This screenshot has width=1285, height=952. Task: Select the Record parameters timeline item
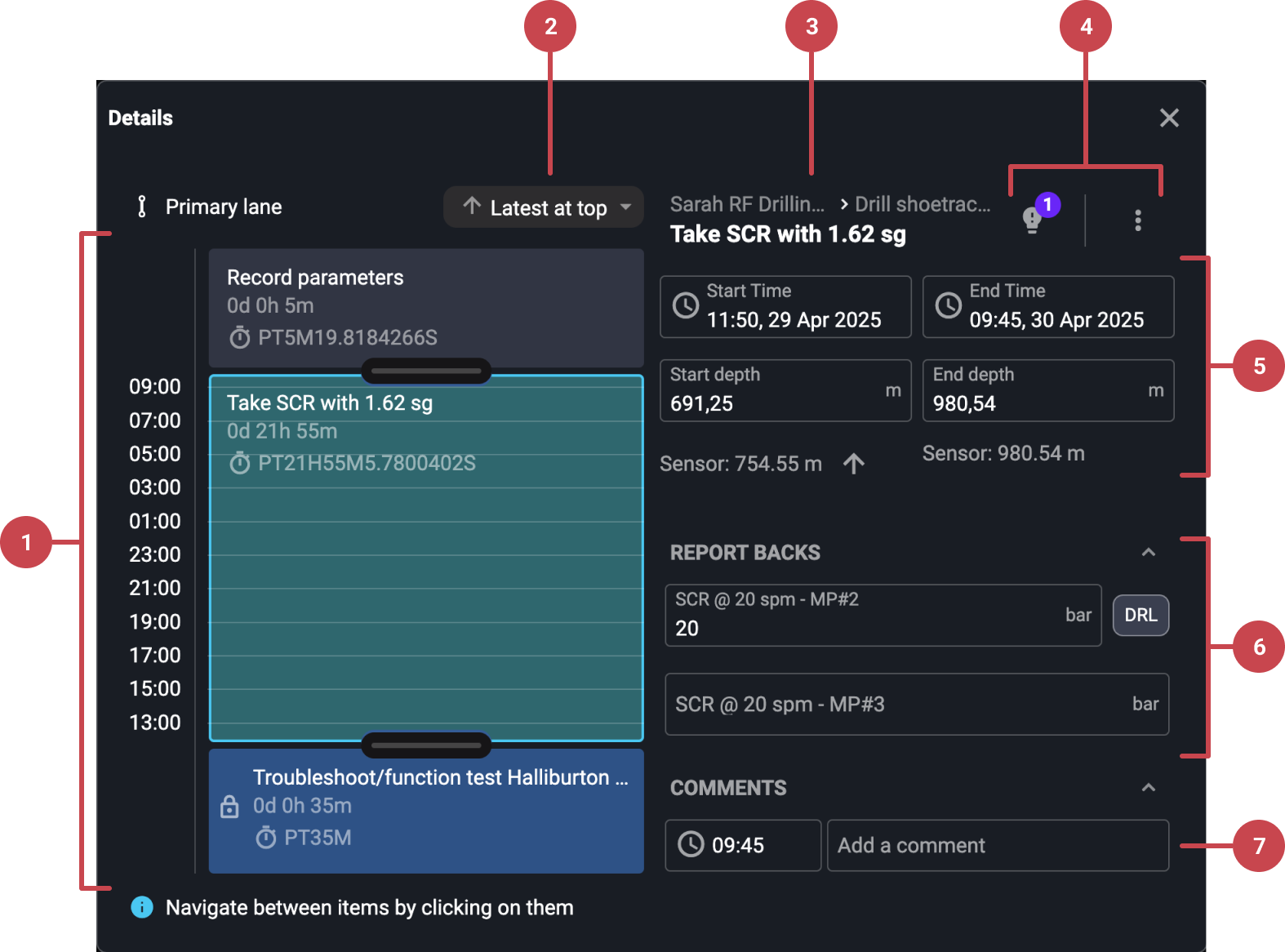click(x=425, y=306)
